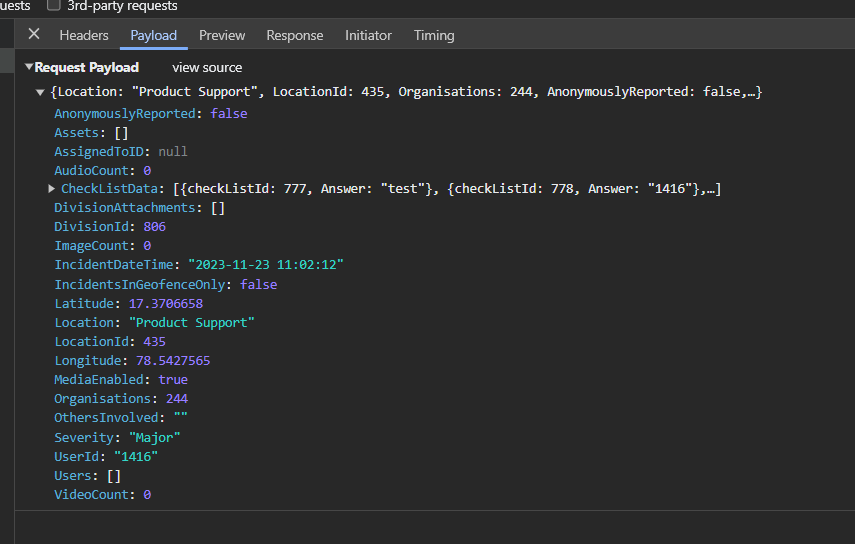Collapse the root payload object
Viewport: 855px width, 544px height.
pyautogui.click(x=40, y=92)
